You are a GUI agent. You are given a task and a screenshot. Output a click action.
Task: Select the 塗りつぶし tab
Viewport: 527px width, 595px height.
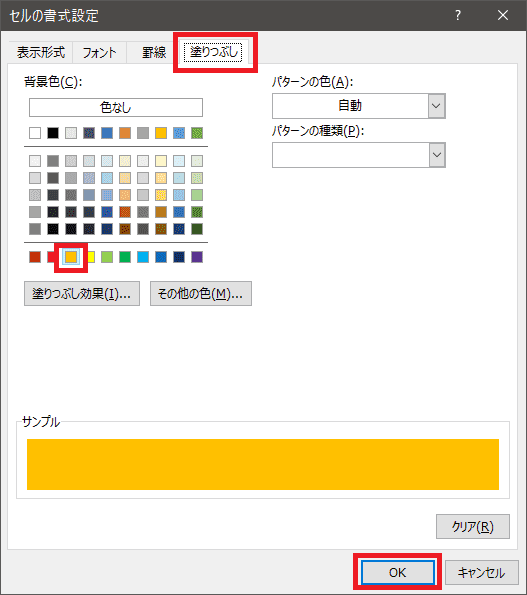pyautogui.click(x=213, y=51)
